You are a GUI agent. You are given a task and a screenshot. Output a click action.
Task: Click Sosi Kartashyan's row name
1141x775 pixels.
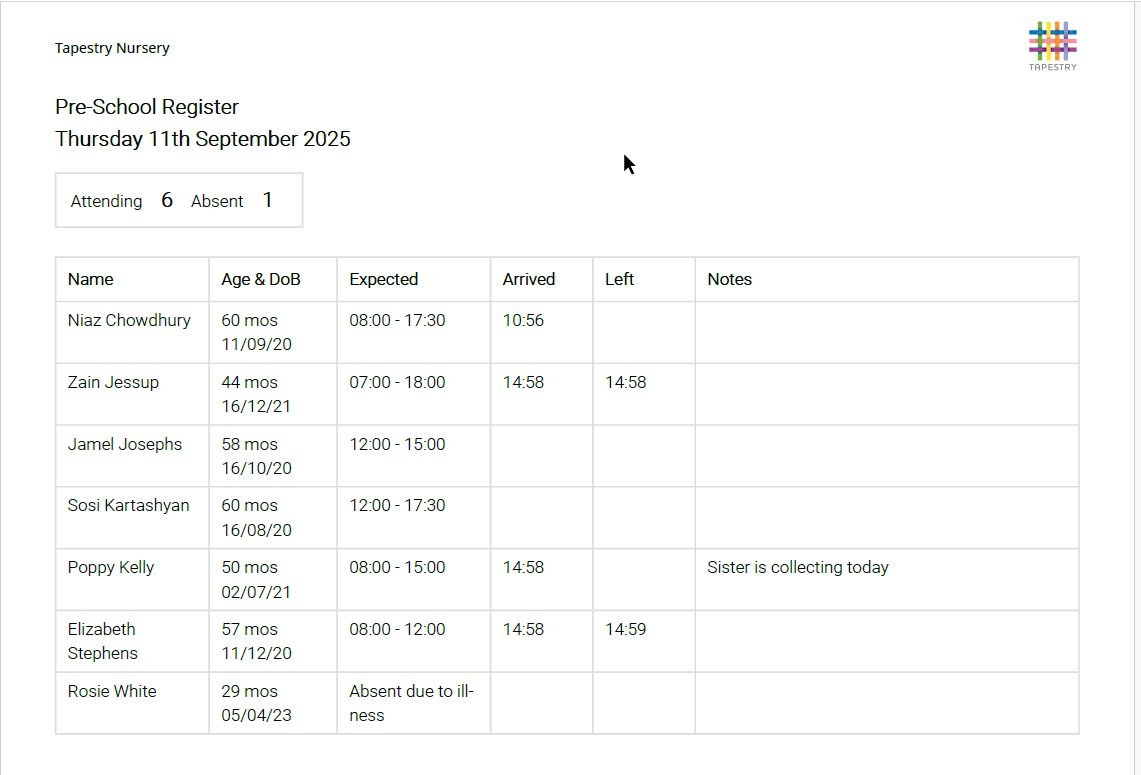pos(128,506)
